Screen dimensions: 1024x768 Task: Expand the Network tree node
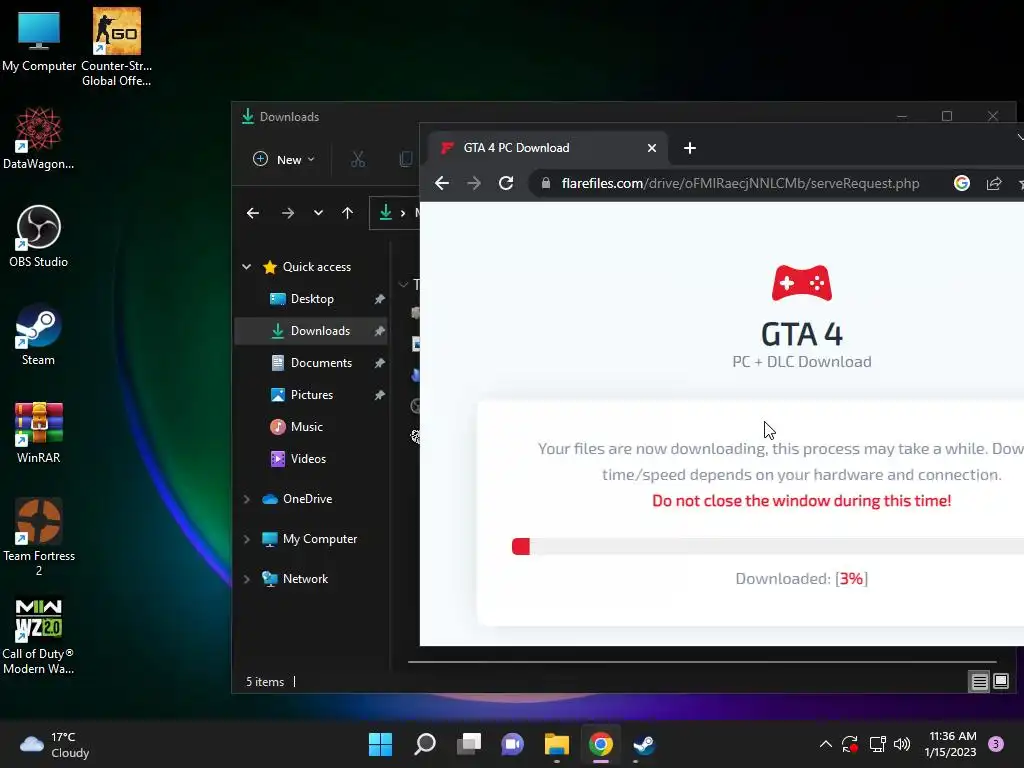pyautogui.click(x=247, y=579)
